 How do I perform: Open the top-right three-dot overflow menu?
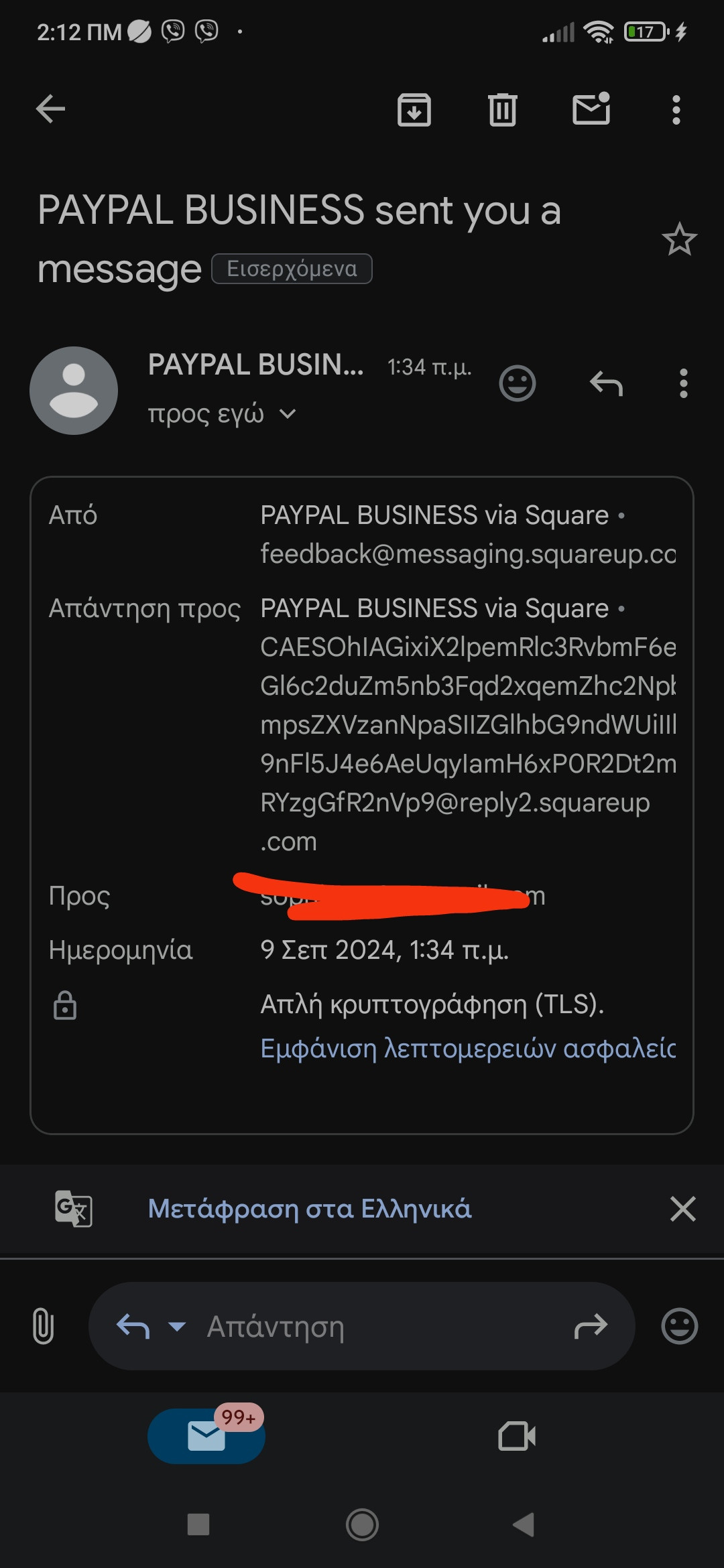coord(676,110)
